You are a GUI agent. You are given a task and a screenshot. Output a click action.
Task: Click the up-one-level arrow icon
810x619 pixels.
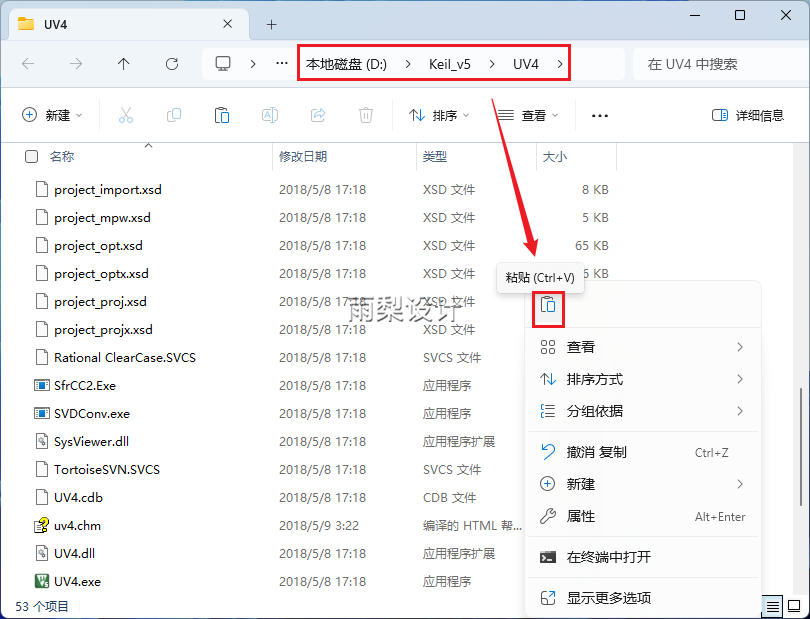[x=121, y=63]
